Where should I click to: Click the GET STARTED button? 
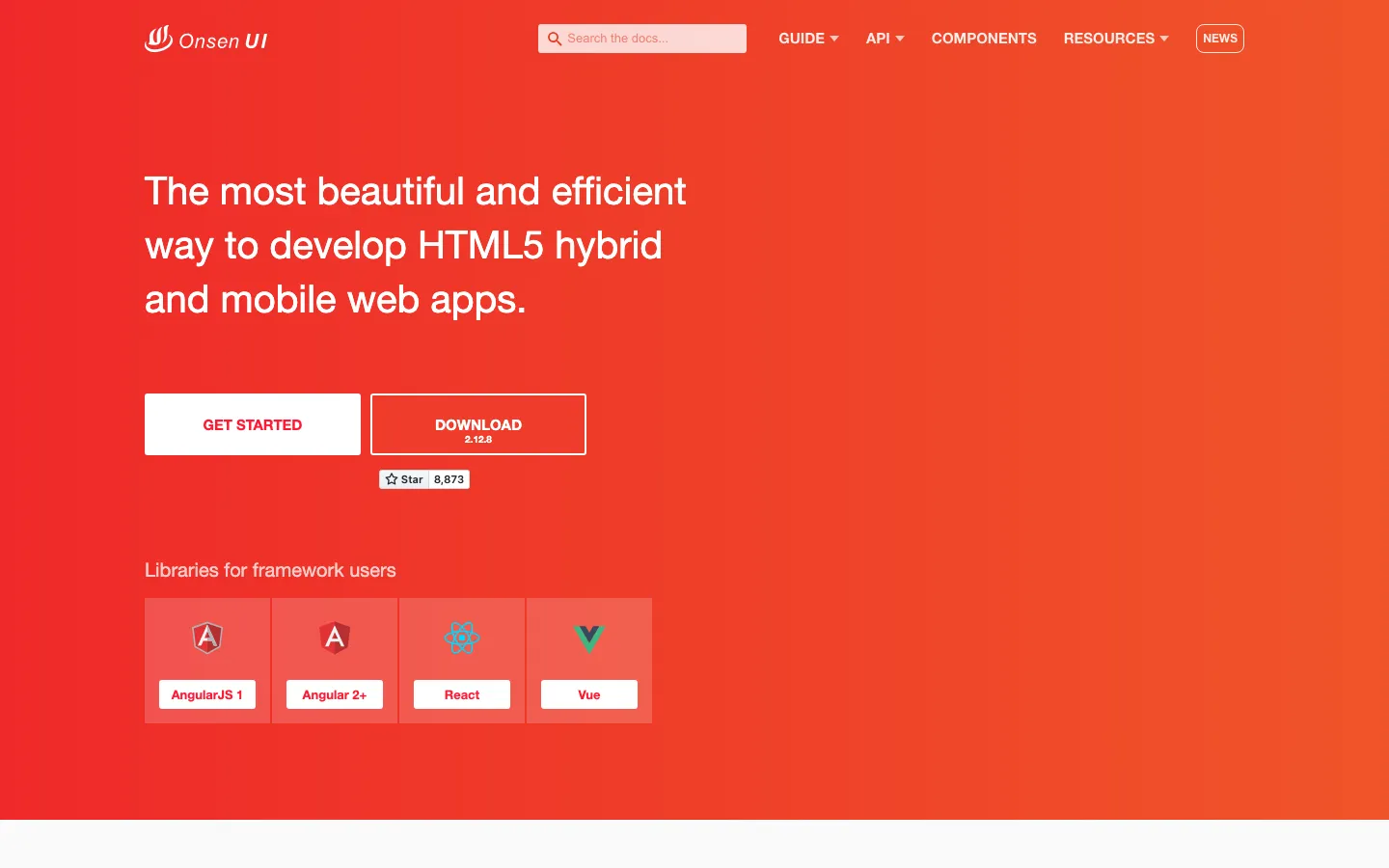pos(253,424)
